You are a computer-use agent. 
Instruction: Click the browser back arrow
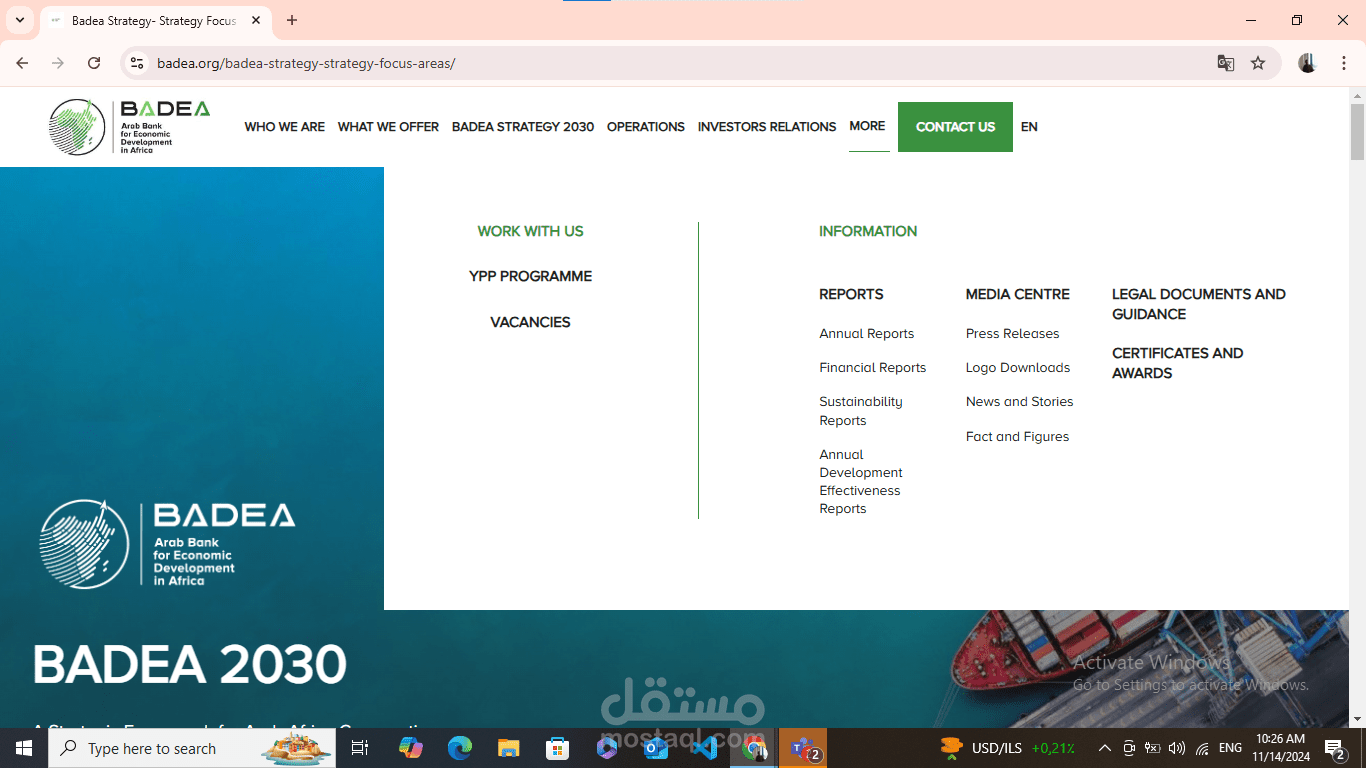coord(21,62)
